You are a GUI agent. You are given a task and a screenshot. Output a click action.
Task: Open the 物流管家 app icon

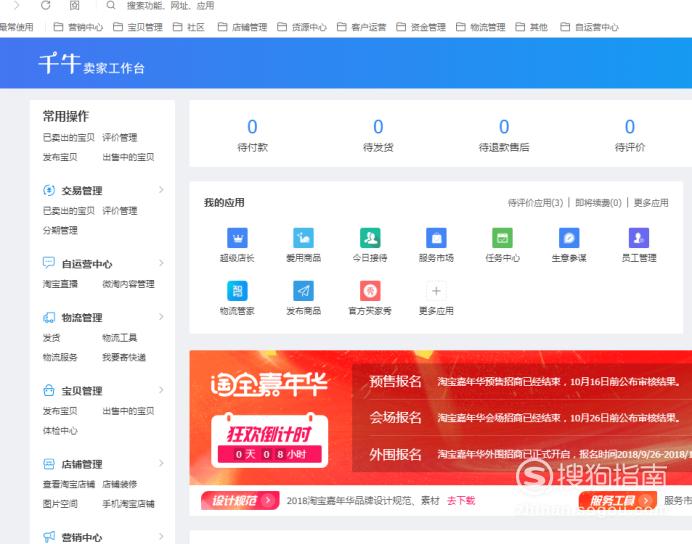click(x=237, y=291)
